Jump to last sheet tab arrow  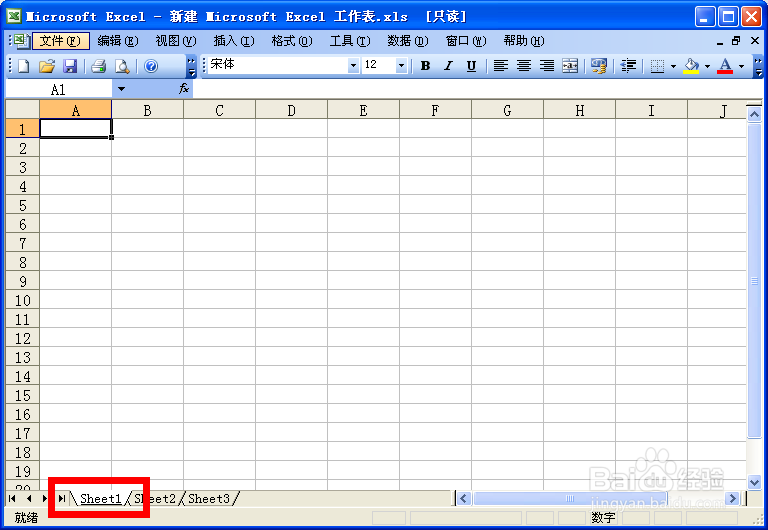(62, 499)
